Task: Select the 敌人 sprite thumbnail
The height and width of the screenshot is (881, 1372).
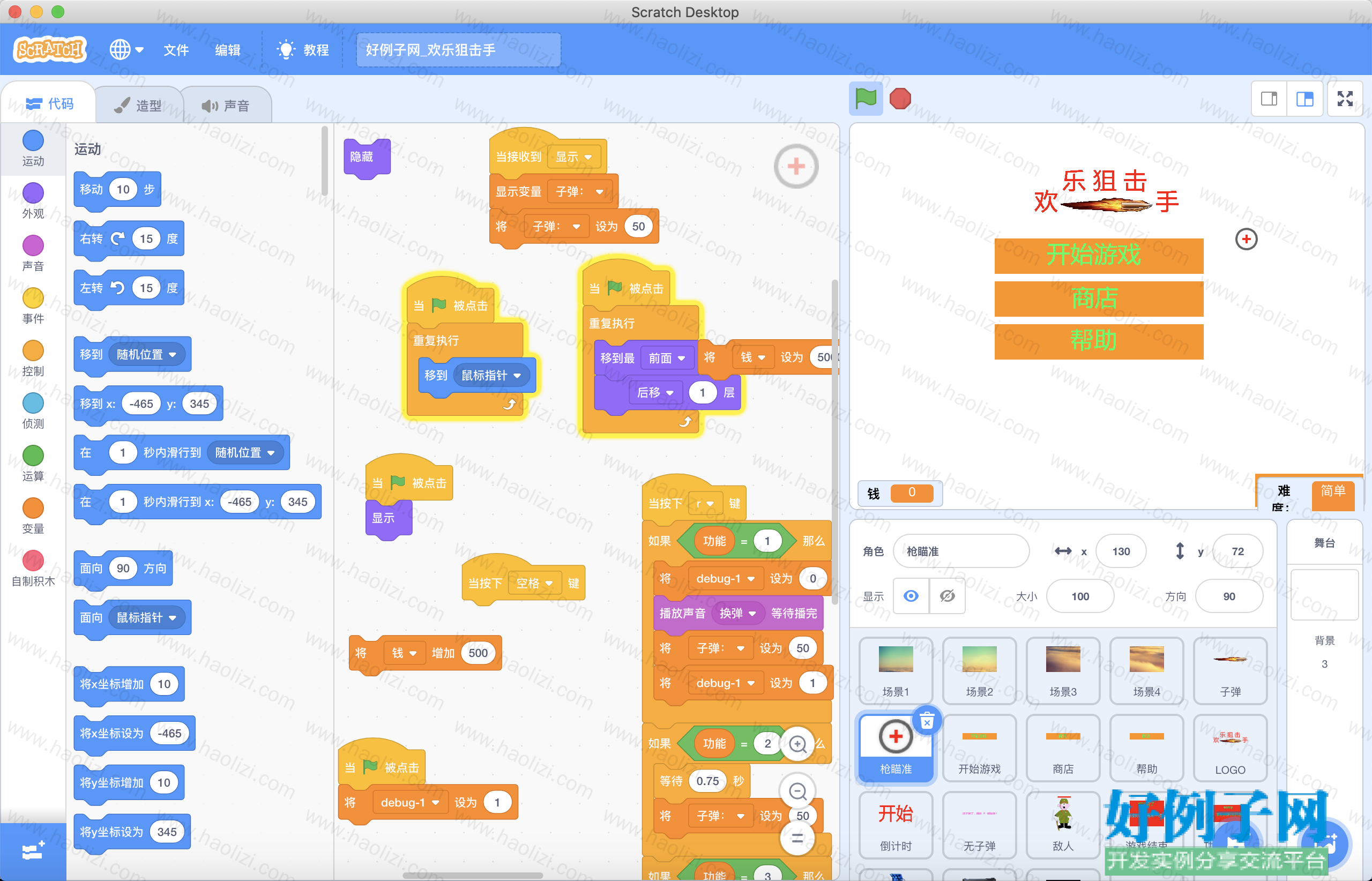Action: pyautogui.click(x=1063, y=824)
